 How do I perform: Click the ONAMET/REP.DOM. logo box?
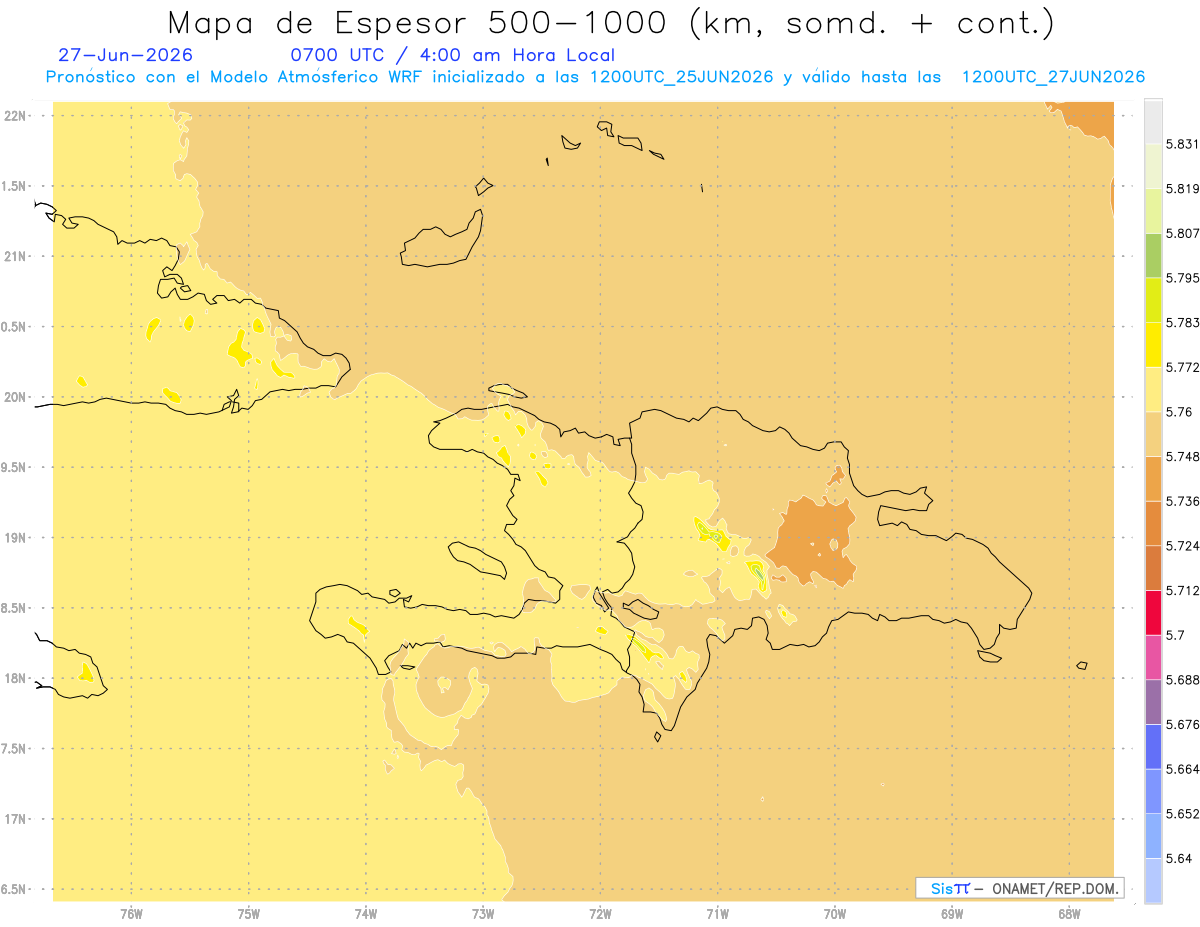pos(1019,888)
